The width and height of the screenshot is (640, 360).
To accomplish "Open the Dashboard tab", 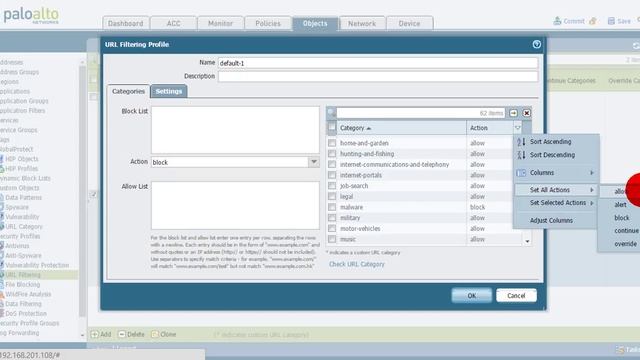I will pos(126,23).
